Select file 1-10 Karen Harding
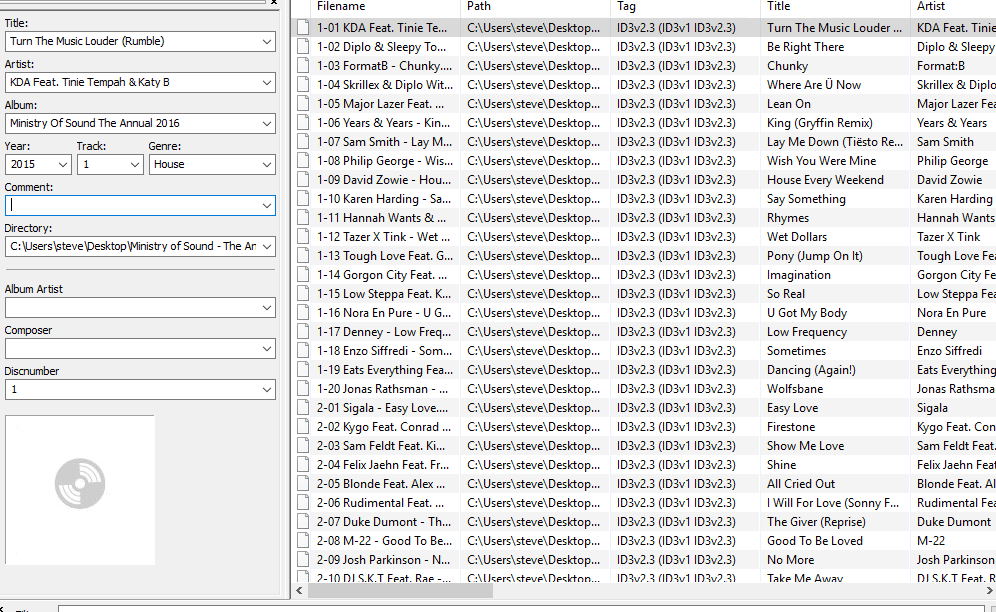 click(x=384, y=199)
